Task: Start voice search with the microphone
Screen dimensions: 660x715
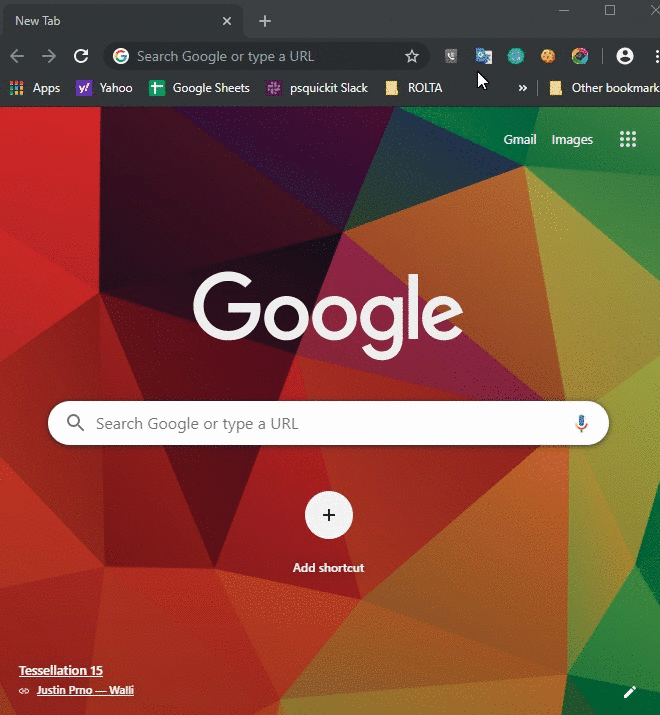Action: [581, 423]
